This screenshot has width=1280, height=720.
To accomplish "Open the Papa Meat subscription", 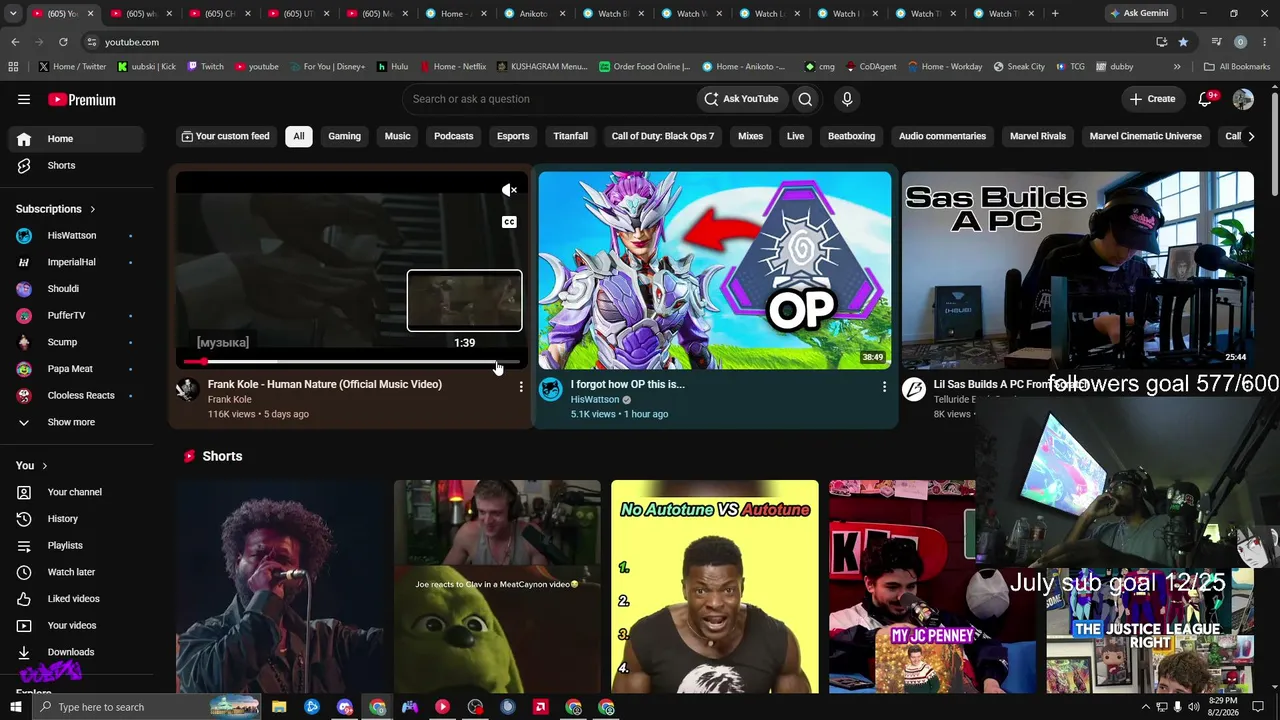I will [76, 369].
